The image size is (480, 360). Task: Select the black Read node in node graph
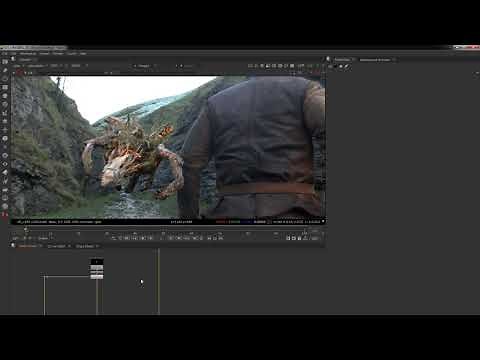click(97, 261)
